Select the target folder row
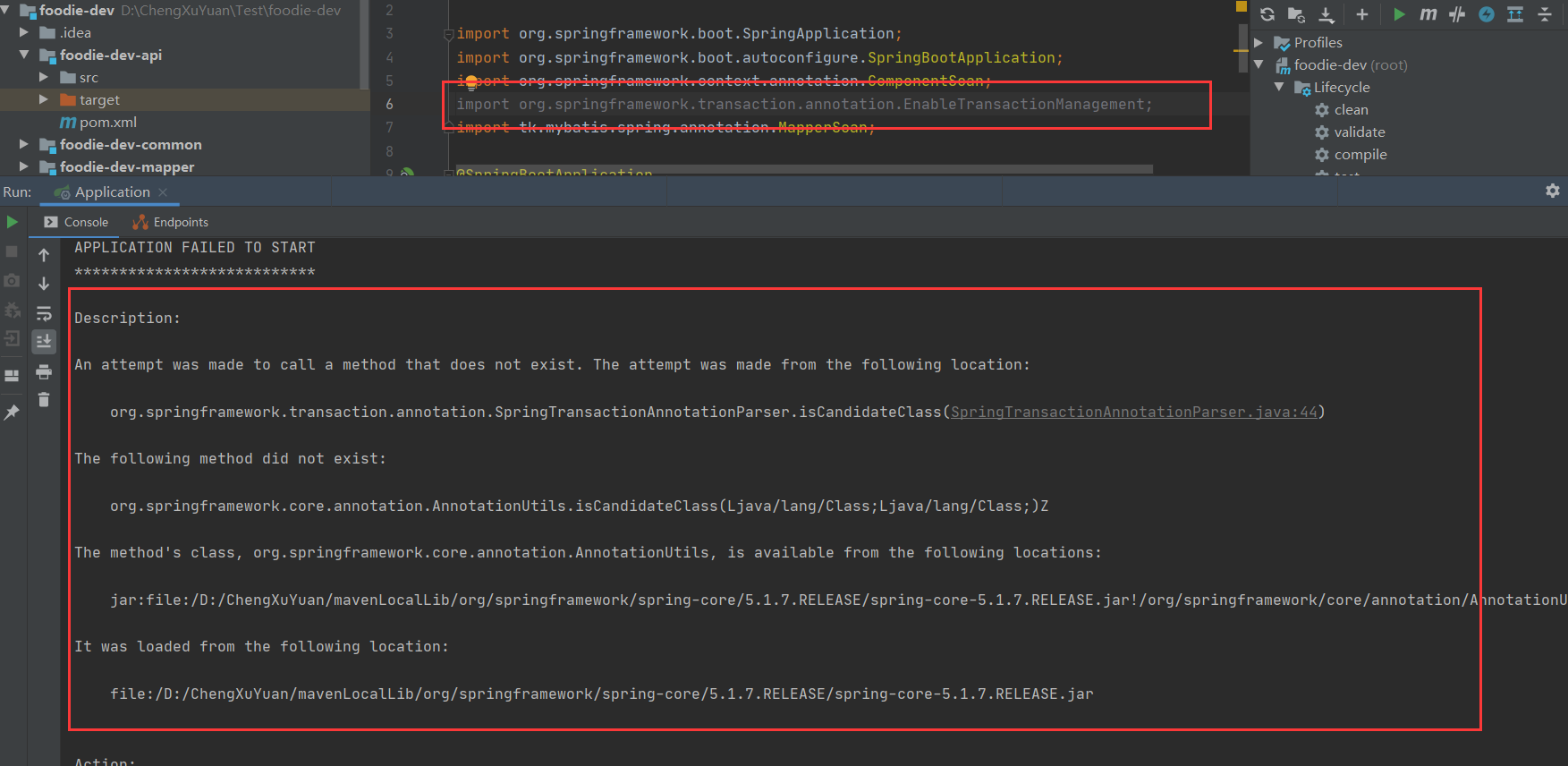 tap(184, 99)
